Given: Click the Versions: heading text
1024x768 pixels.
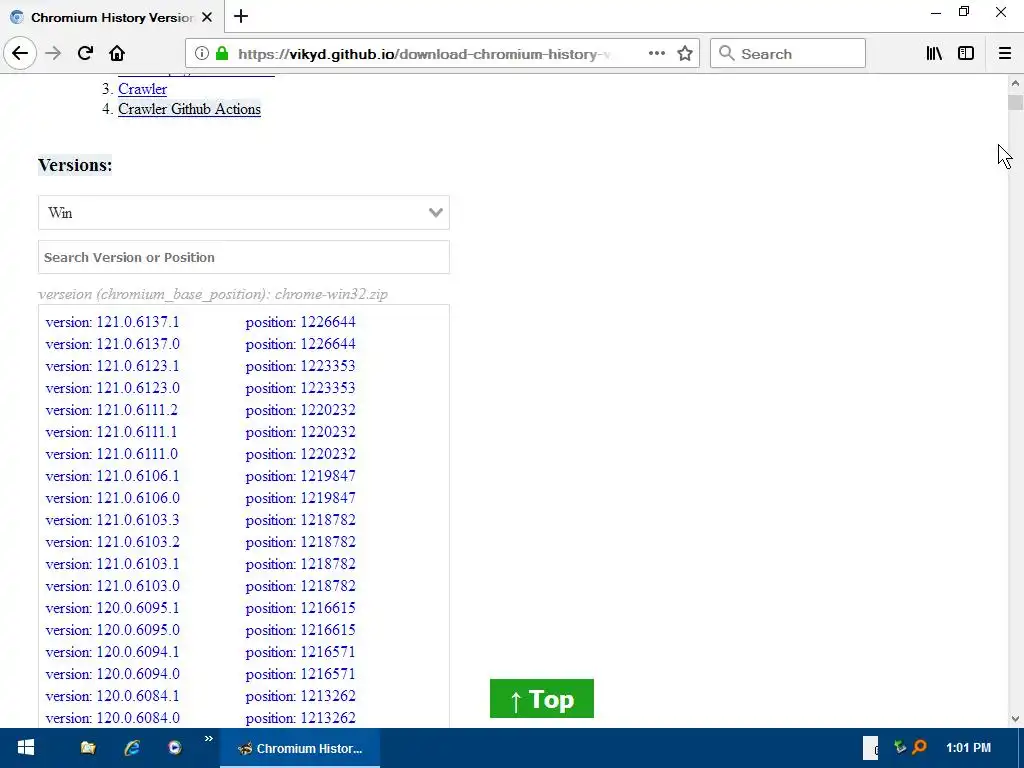Looking at the screenshot, I should point(75,165).
